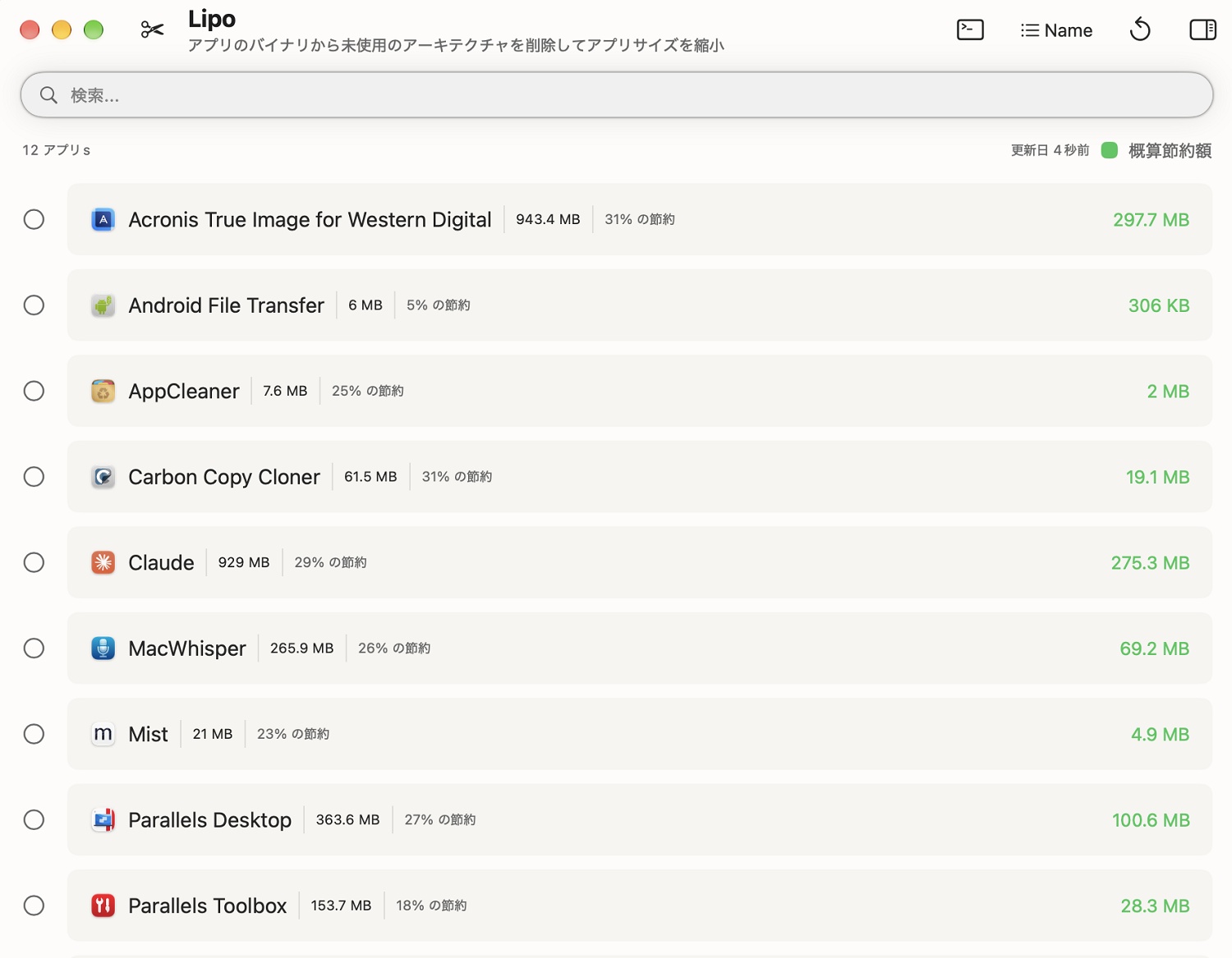The width and height of the screenshot is (1232, 958).
Task: Click the Parallels Toolbox app icon
Action: (x=103, y=905)
